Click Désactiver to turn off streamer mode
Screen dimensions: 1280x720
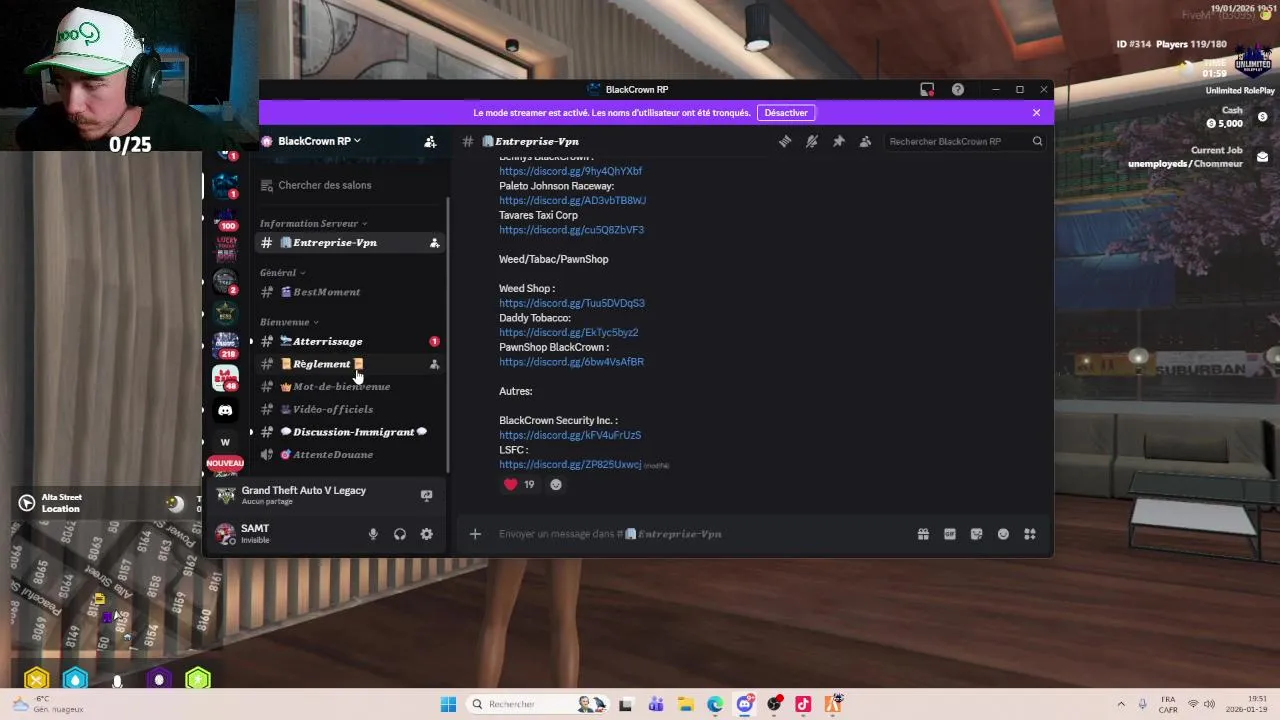[x=786, y=113]
